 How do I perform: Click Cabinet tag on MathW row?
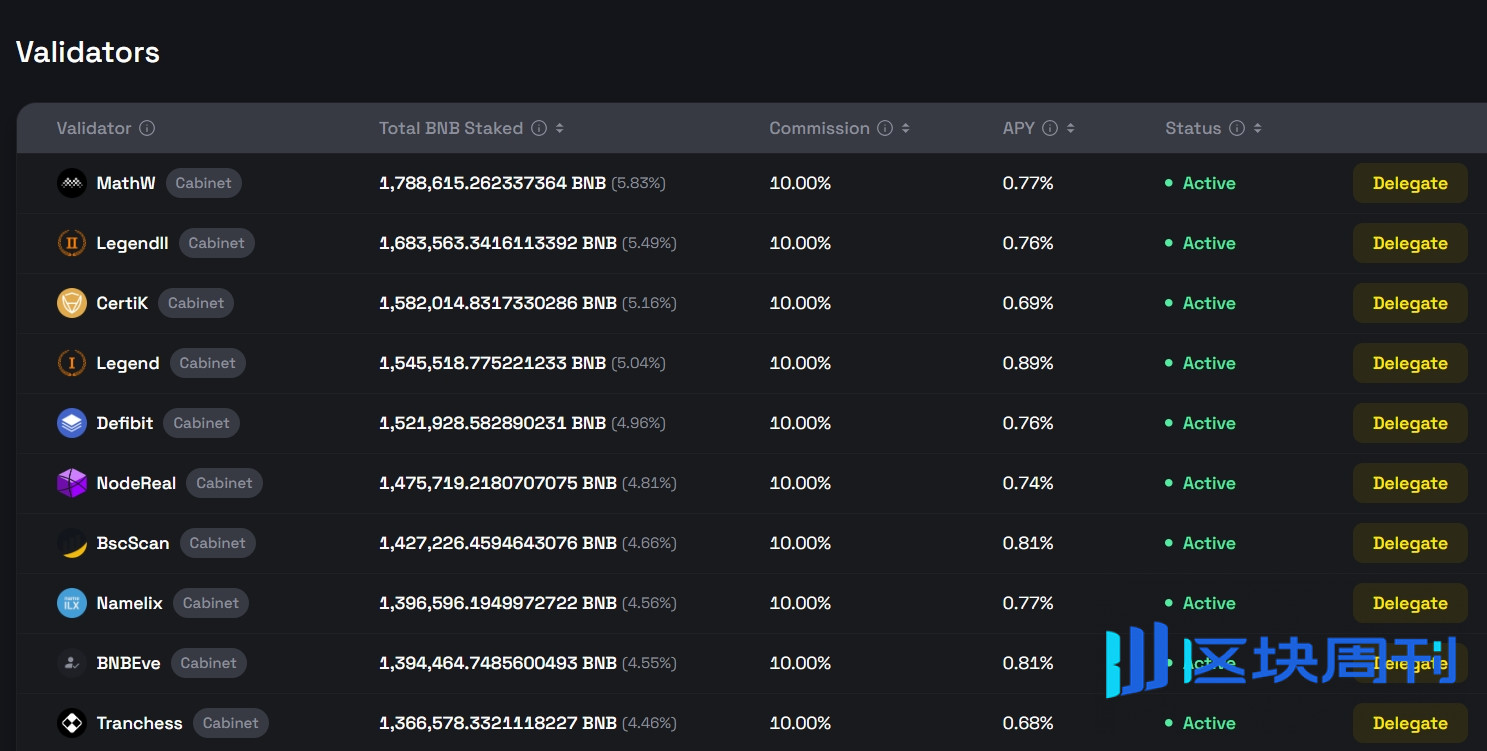[x=204, y=183]
